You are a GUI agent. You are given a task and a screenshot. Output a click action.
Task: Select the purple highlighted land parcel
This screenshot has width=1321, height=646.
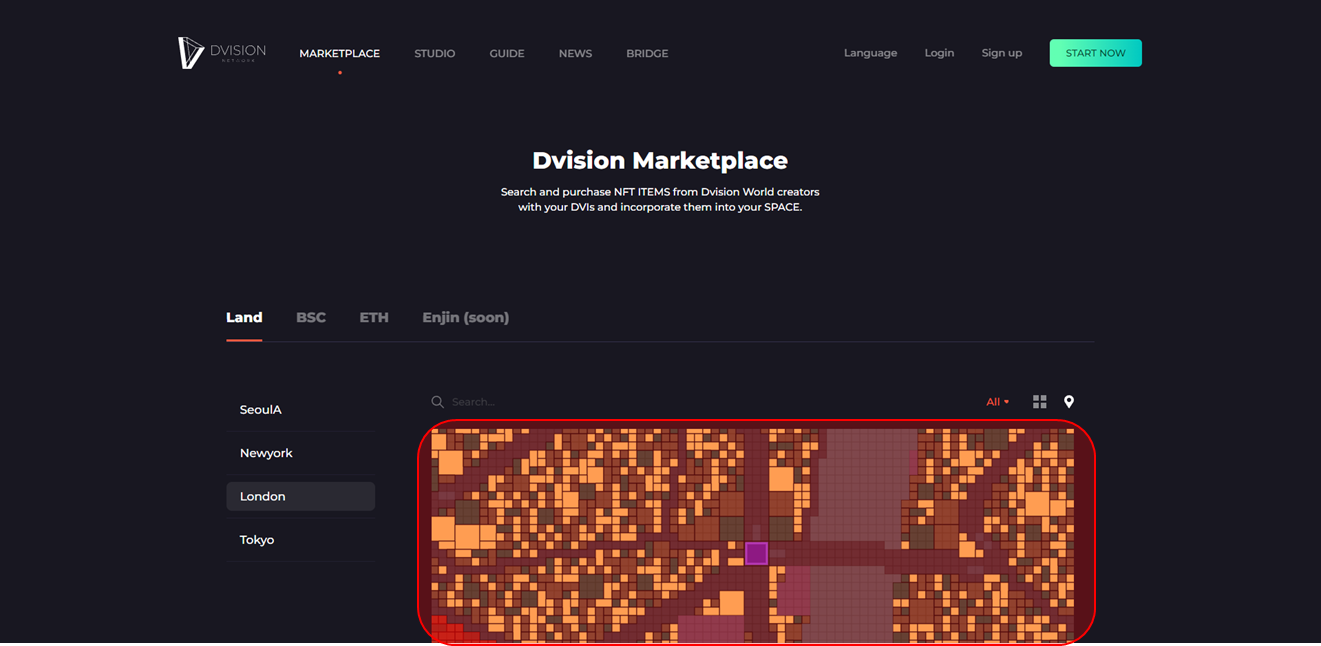756,553
